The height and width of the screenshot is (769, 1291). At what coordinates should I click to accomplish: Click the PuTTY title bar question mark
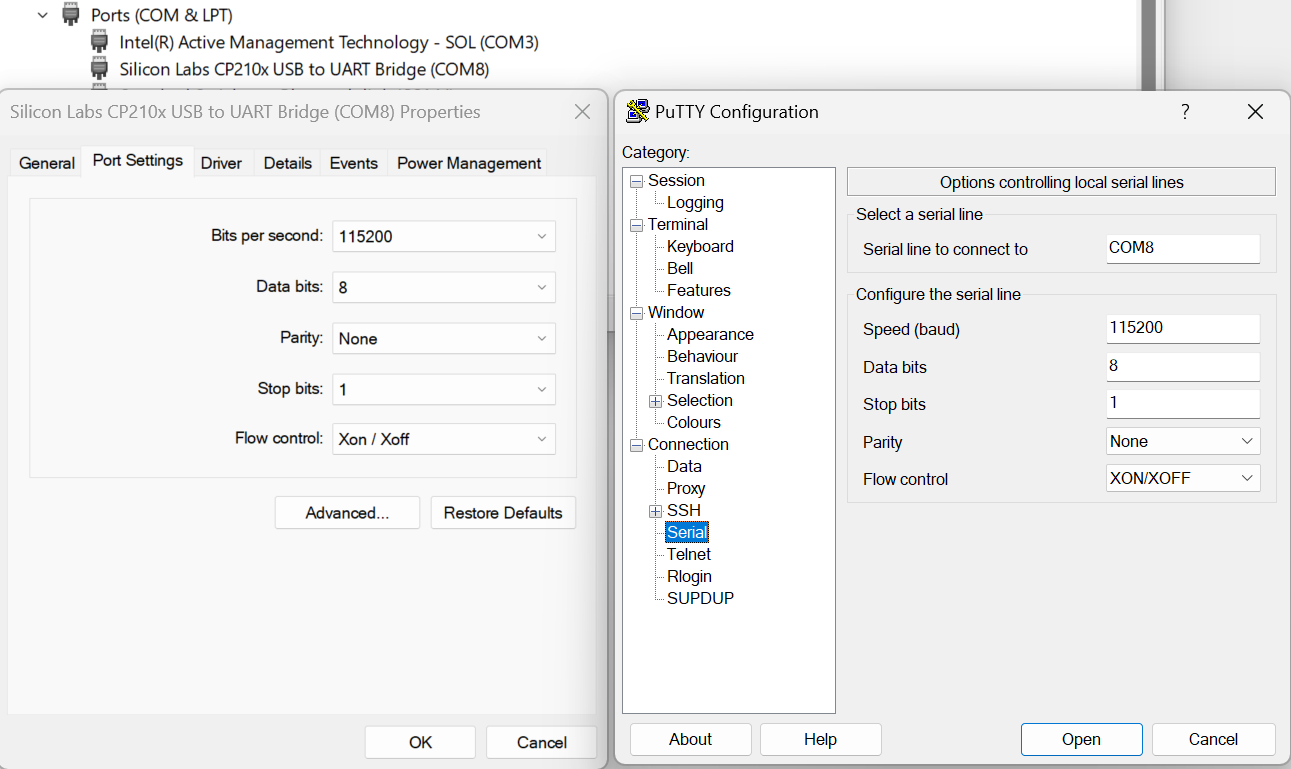[1185, 111]
